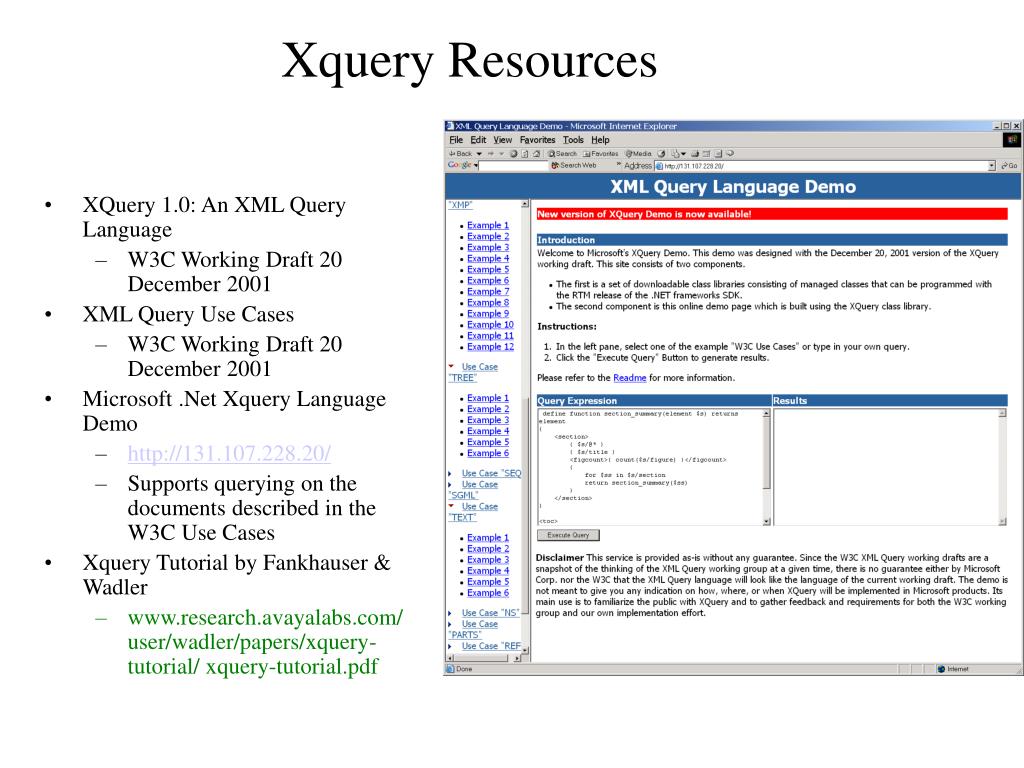Click inside the Query Expression text area
This screenshot has width=1024, height=768.
click(650, 467)
